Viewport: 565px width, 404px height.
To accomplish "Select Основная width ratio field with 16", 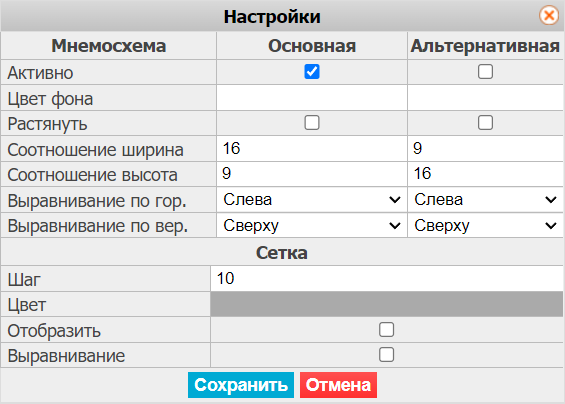I will click(x=312, y=148).
